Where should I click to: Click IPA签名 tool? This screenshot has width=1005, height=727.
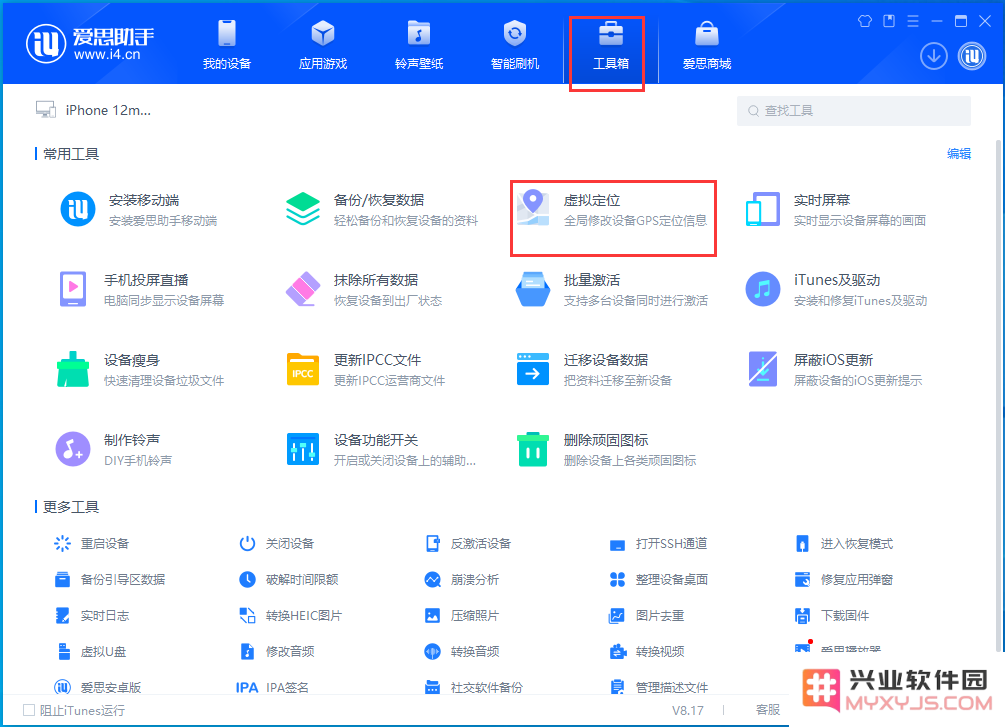[x=272, y=687]
